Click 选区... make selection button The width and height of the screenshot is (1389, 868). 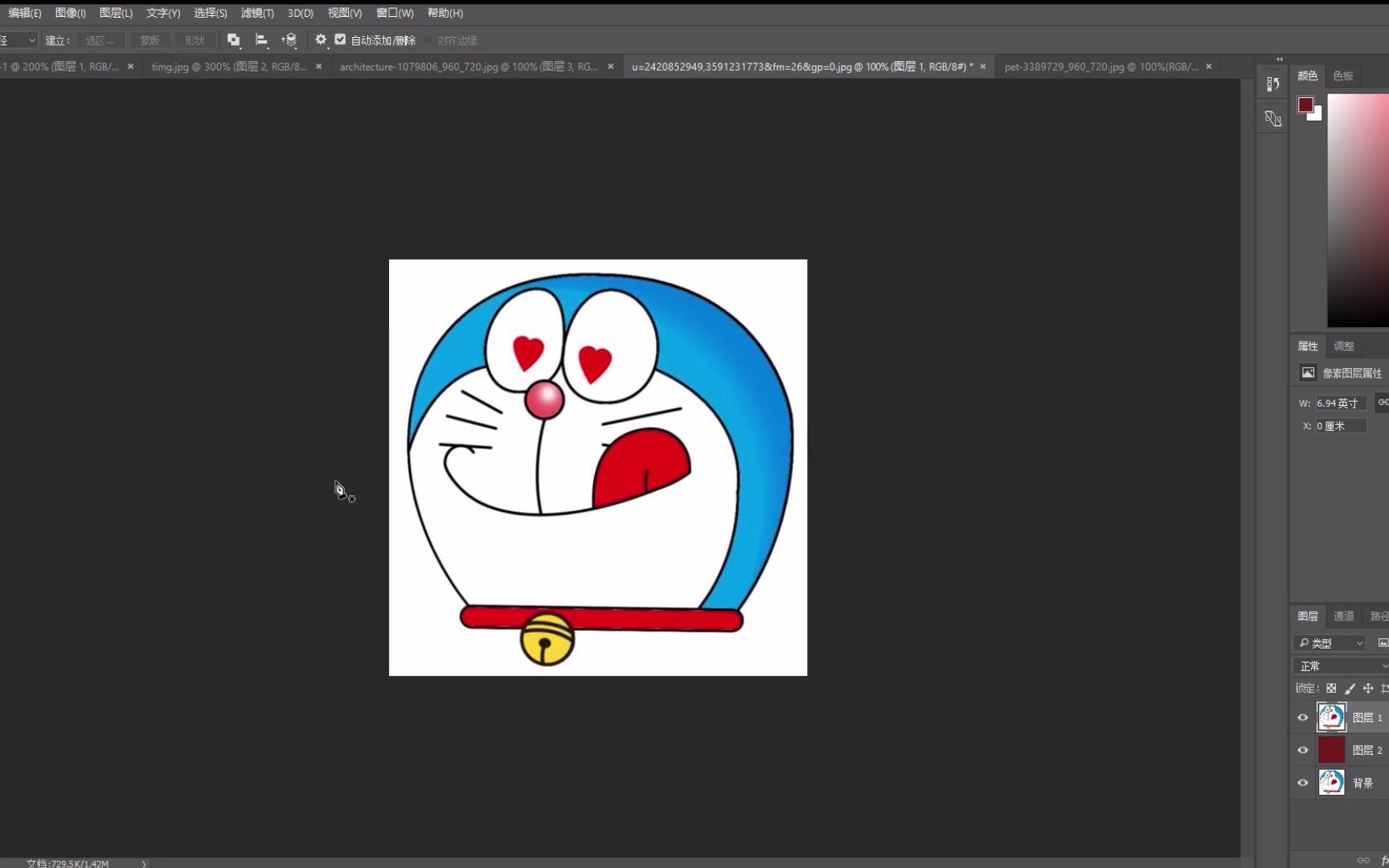(x=100, y=40)
